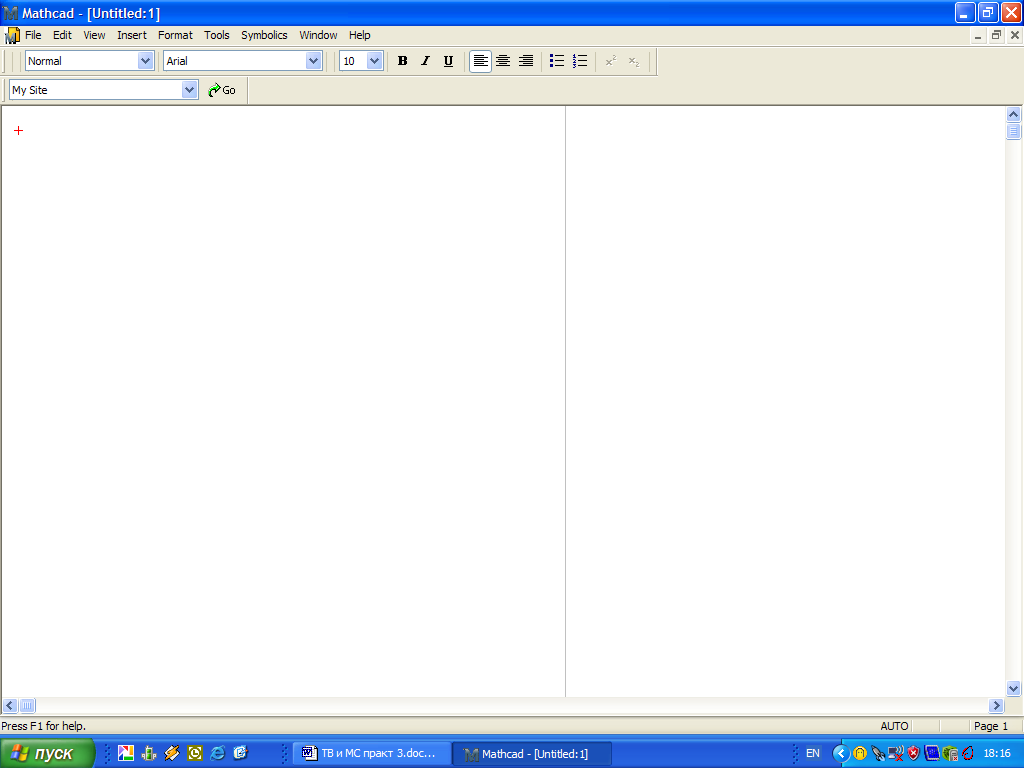This screenshot has height=768, width=1024.
Task: Expand the My Site address dropdown
Action: 189,89
